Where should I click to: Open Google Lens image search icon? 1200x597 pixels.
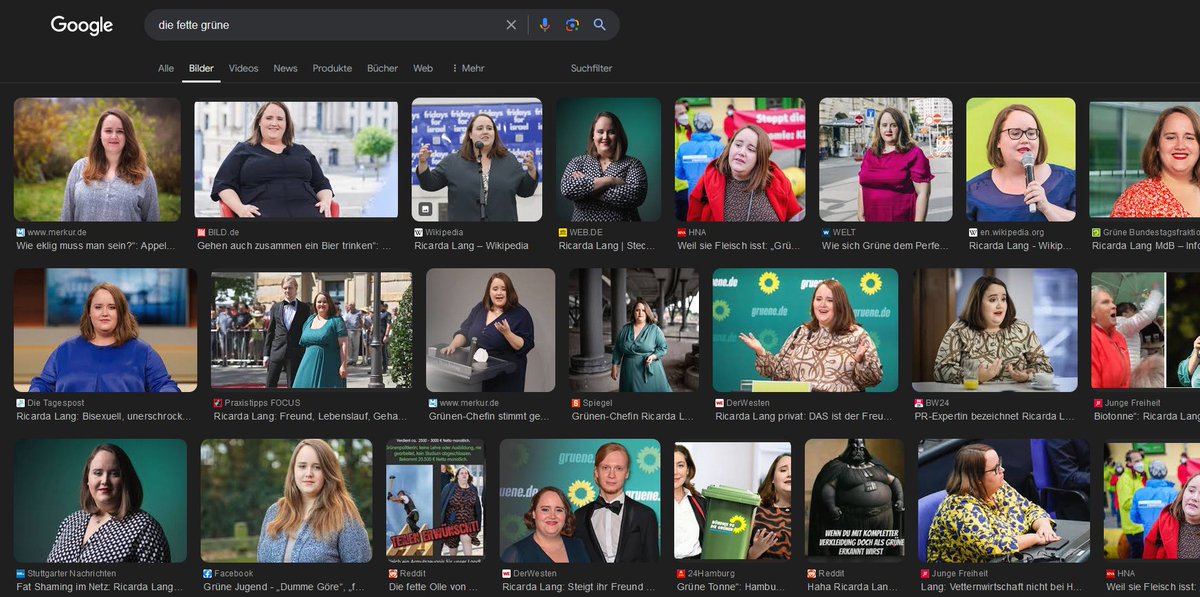[572, 25]
